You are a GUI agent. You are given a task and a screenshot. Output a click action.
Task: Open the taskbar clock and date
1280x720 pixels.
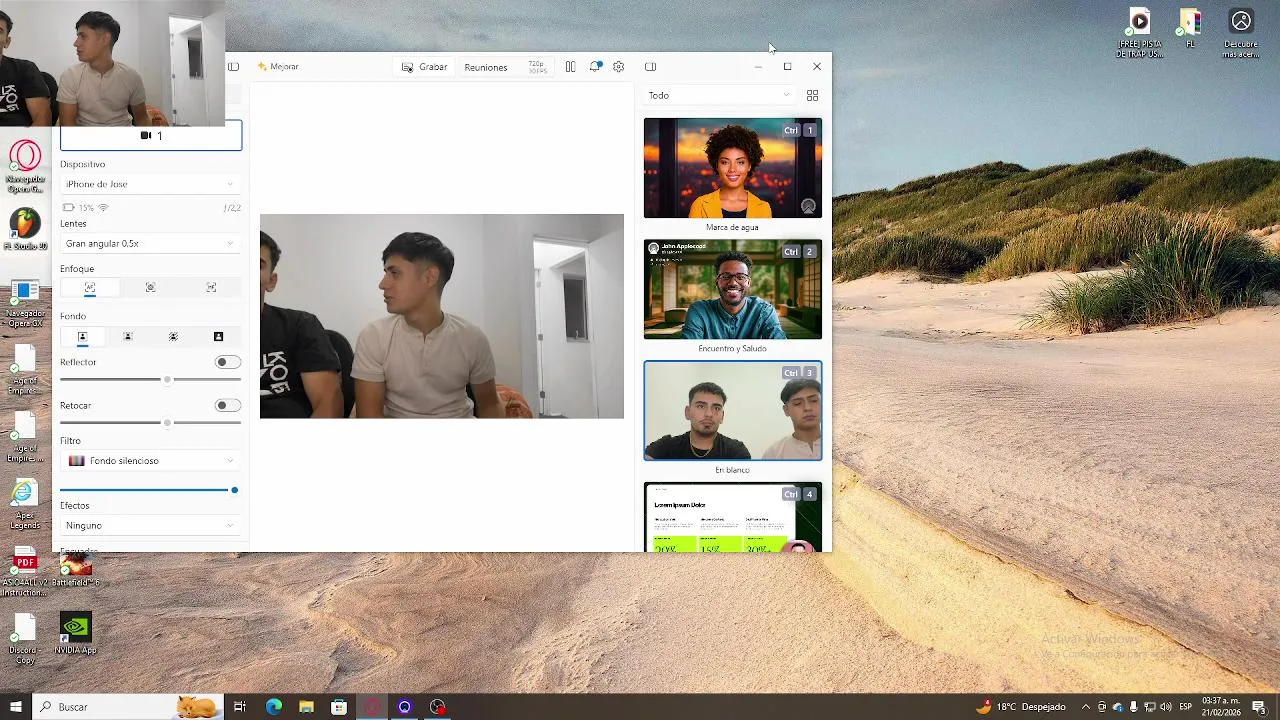tap(1221, 707)
